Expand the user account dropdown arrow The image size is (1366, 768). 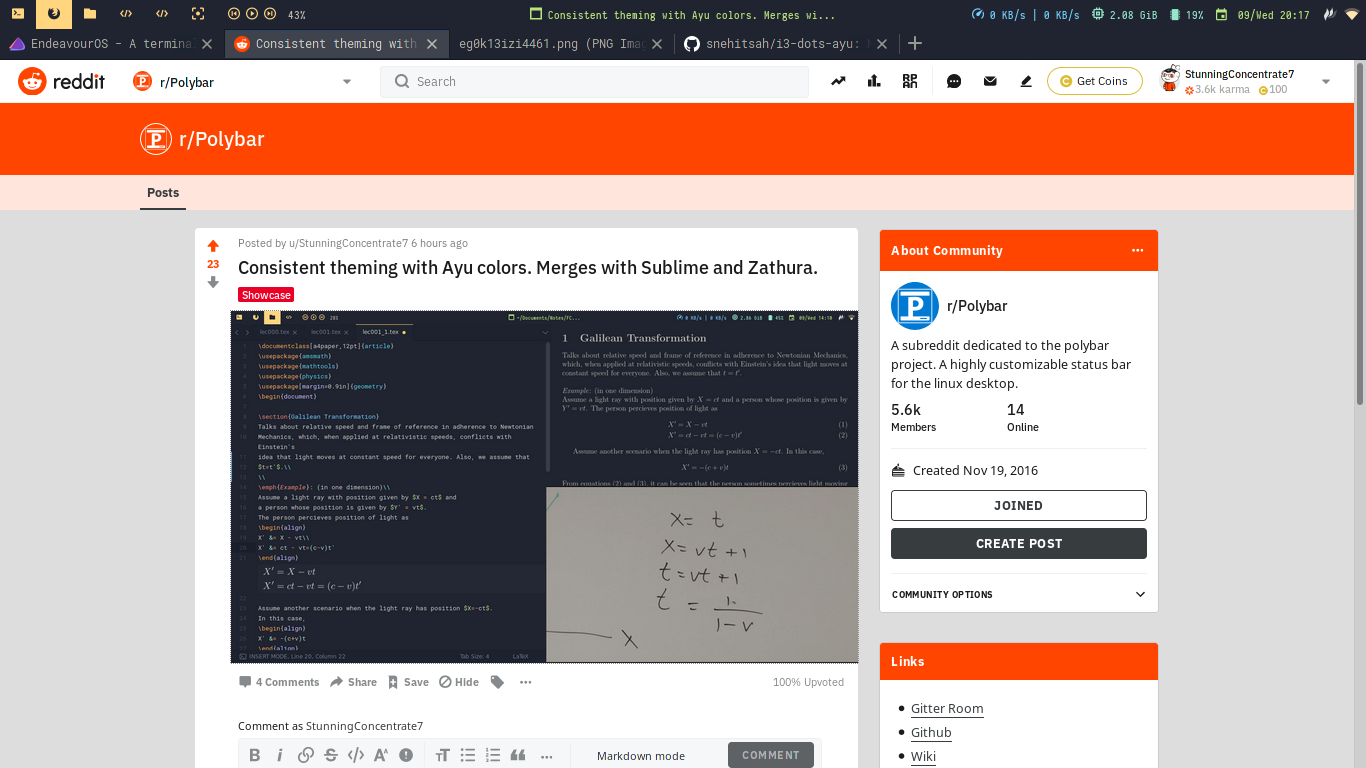pos(1326,82)
